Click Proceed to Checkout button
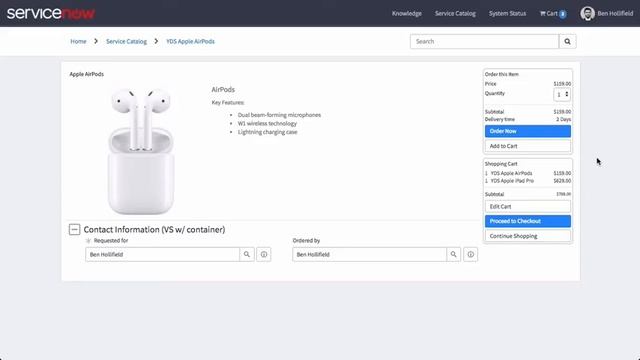This screenshot has width=640, height=360. coord(528,221)
